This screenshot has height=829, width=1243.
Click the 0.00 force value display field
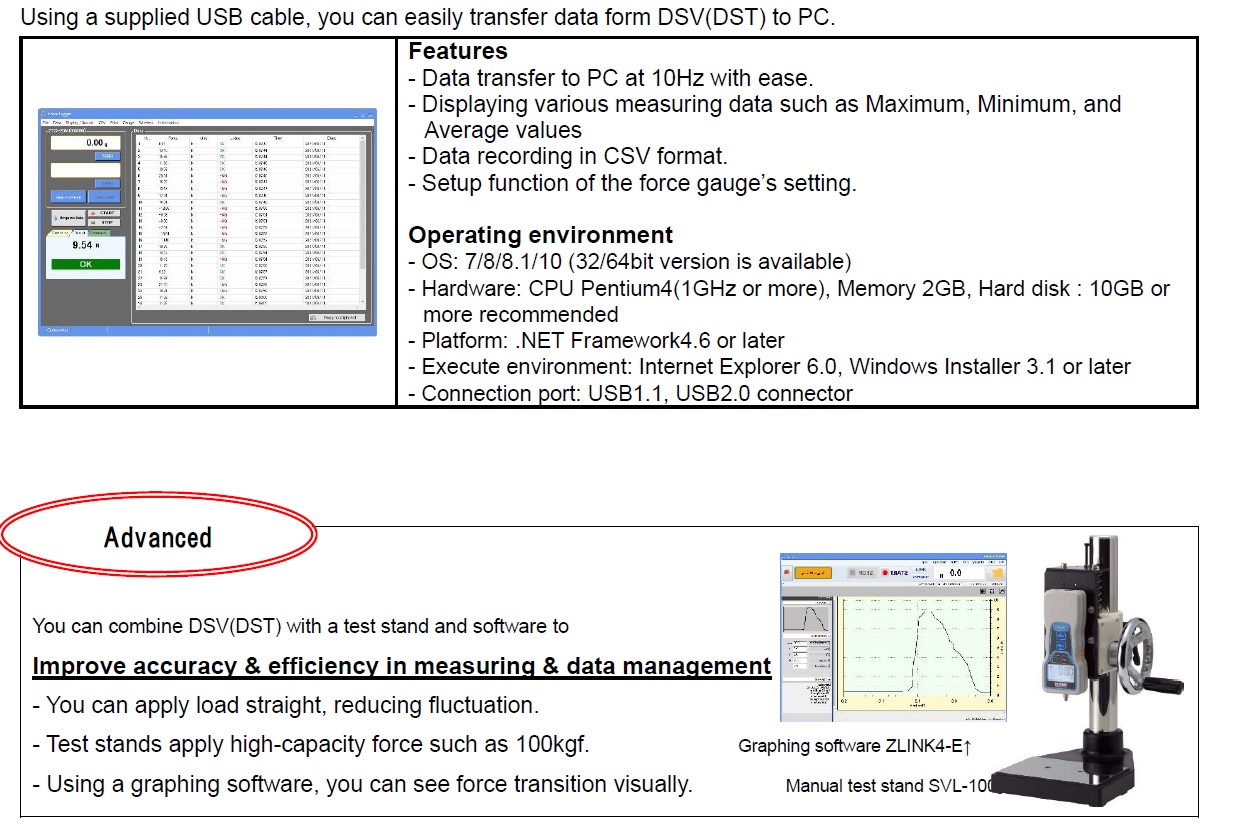click(85, 144)
